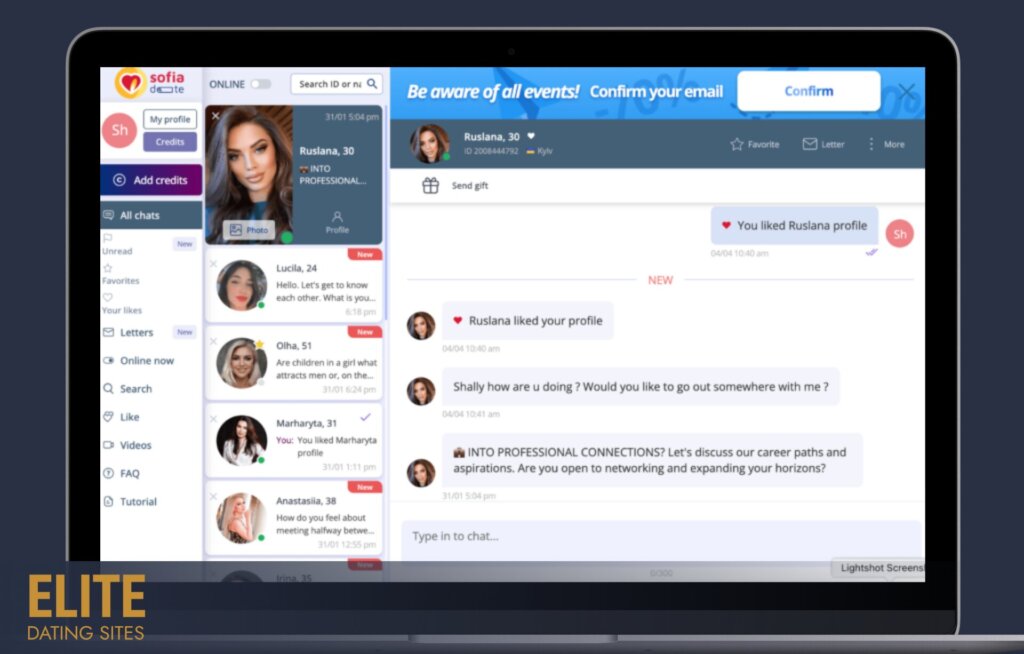The width and height of the screenshot is (1024, 654).
Task: Click the search magnifier icon in ID field
Action: pos(372,84)
